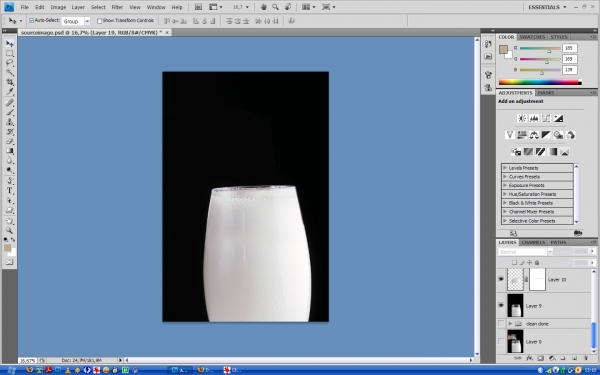Toggle lock position for the layer

click(530, 262)
